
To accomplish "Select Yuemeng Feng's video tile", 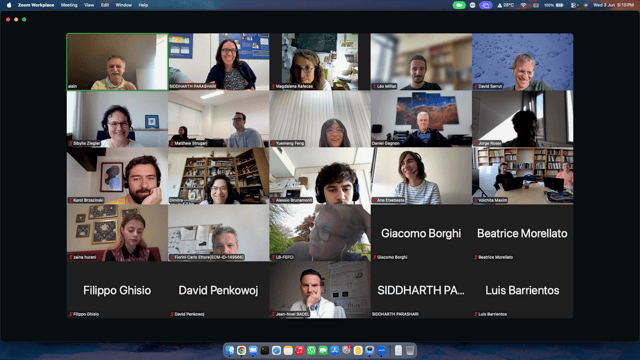I will 320,119.
